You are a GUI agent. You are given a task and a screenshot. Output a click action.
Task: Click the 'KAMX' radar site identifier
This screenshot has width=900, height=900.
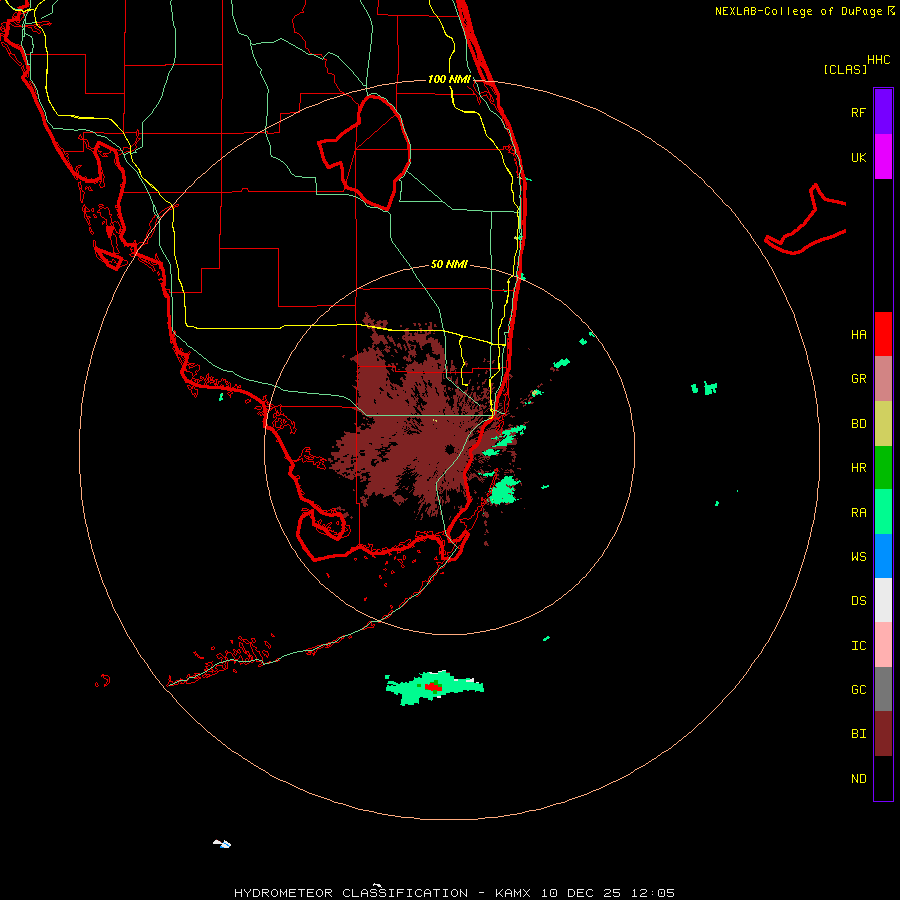pyautogui.click(x=513, y=893)
